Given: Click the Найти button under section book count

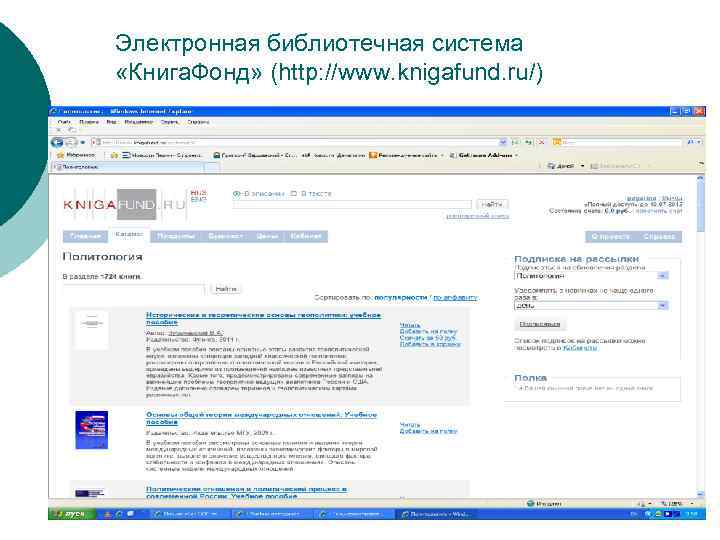Looking at the screenshot, I should [x=226, y=289].
